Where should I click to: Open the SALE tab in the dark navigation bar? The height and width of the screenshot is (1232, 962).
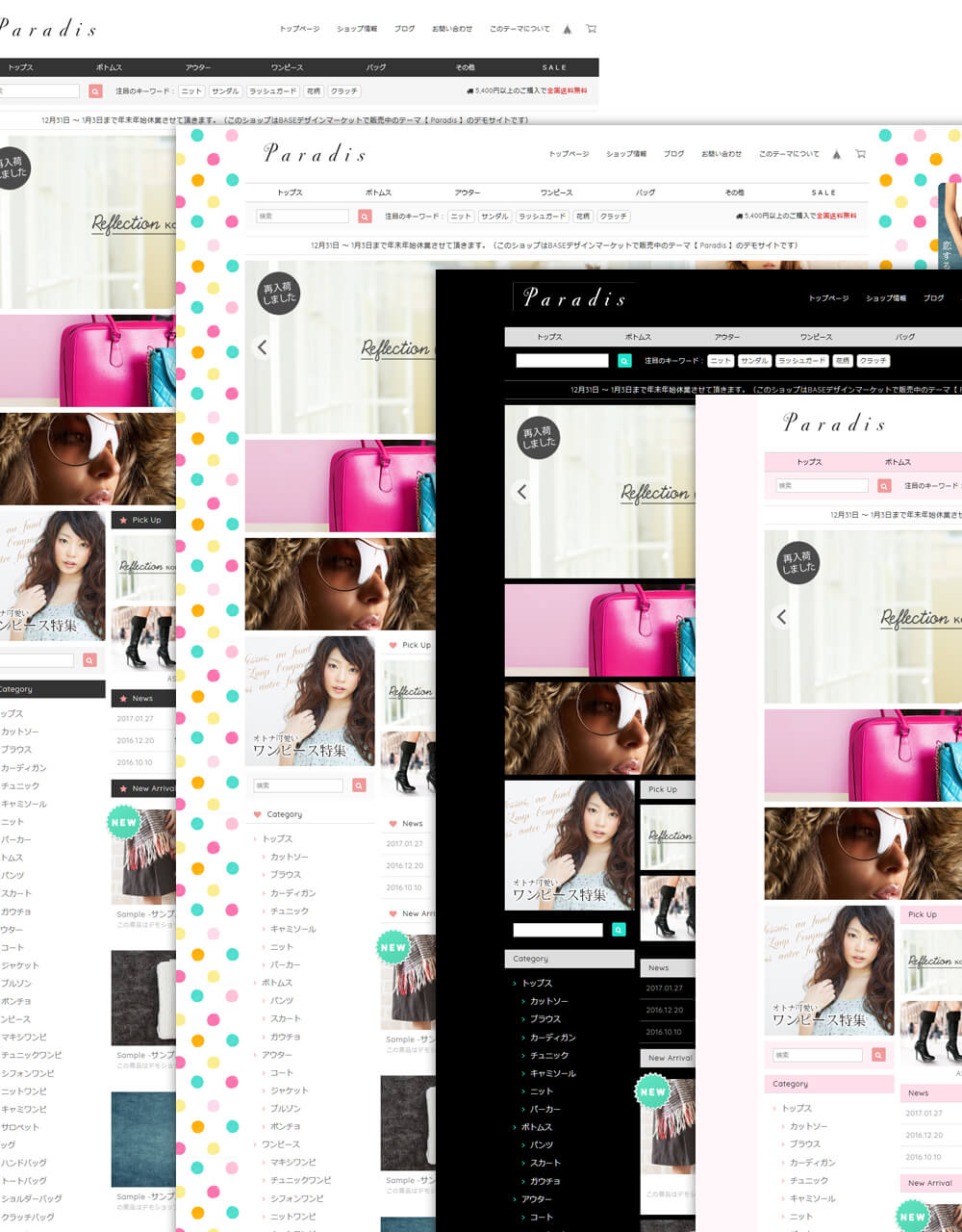[x=554, y=67]
